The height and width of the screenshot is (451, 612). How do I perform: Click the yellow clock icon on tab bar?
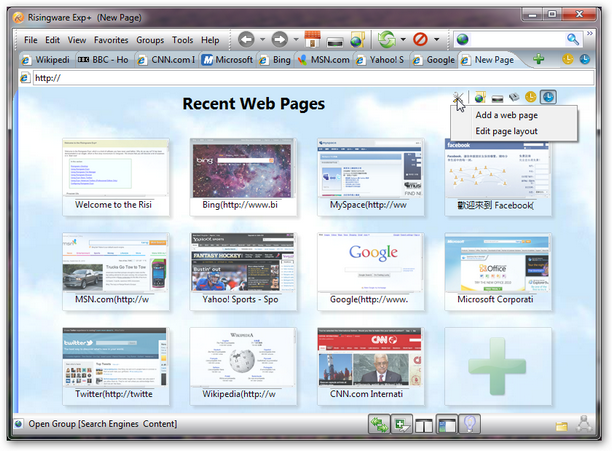pyautogui.click(x=568, y=59)
